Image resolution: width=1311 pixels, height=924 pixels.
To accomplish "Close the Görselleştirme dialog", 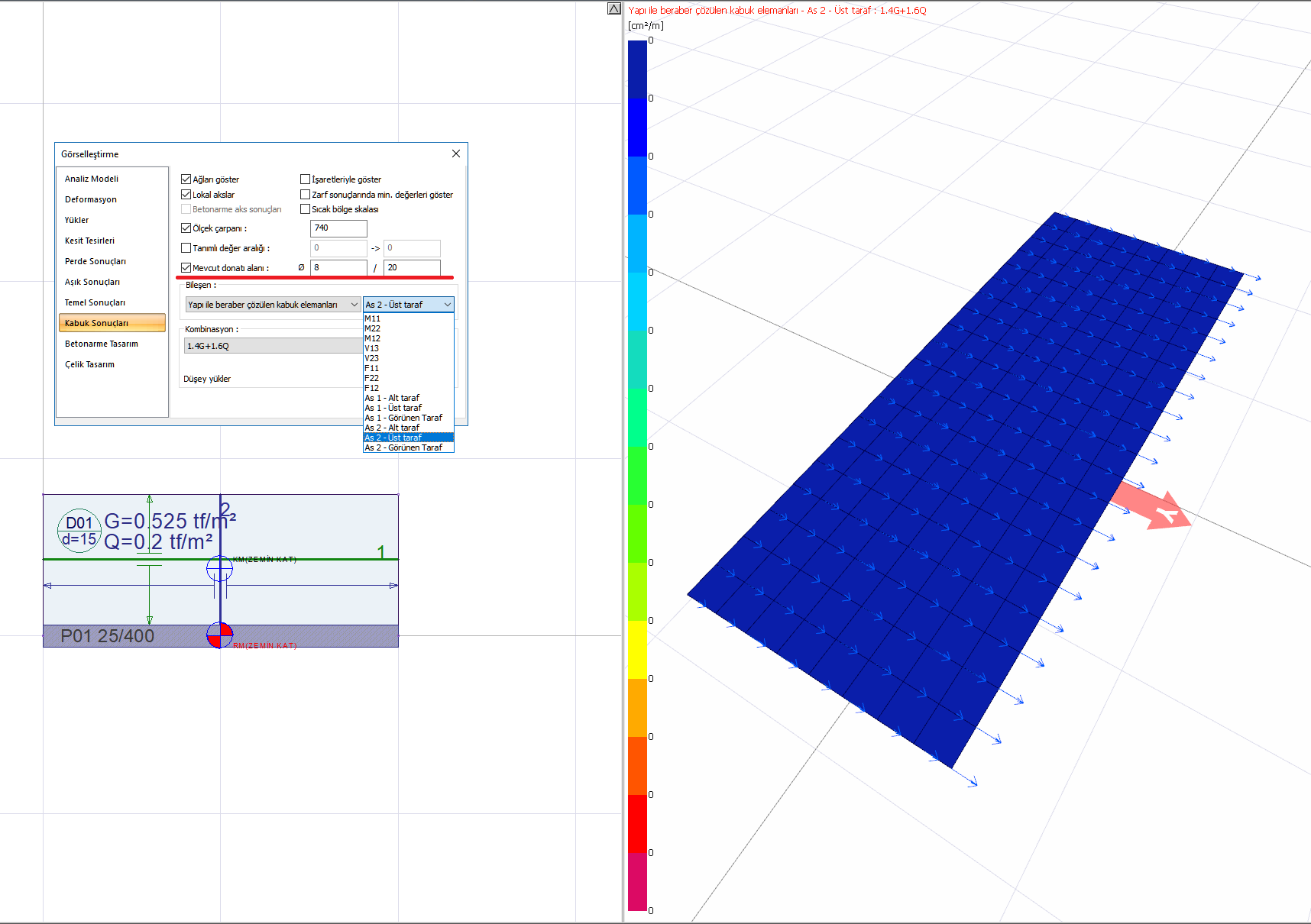I will (456, 153).
